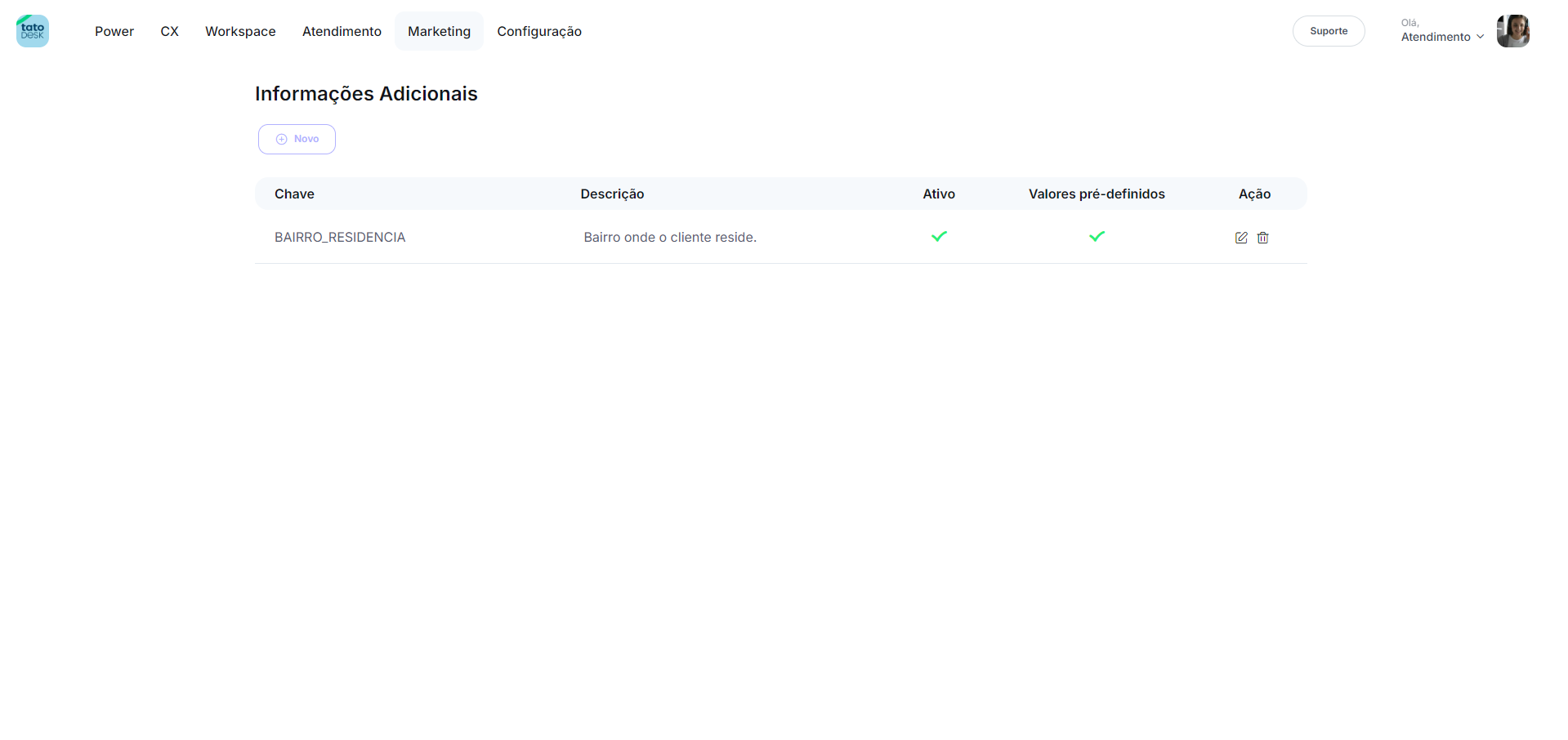Open the Power menu
Viewport: 1568px width, 740px height.
coord(114,31)
